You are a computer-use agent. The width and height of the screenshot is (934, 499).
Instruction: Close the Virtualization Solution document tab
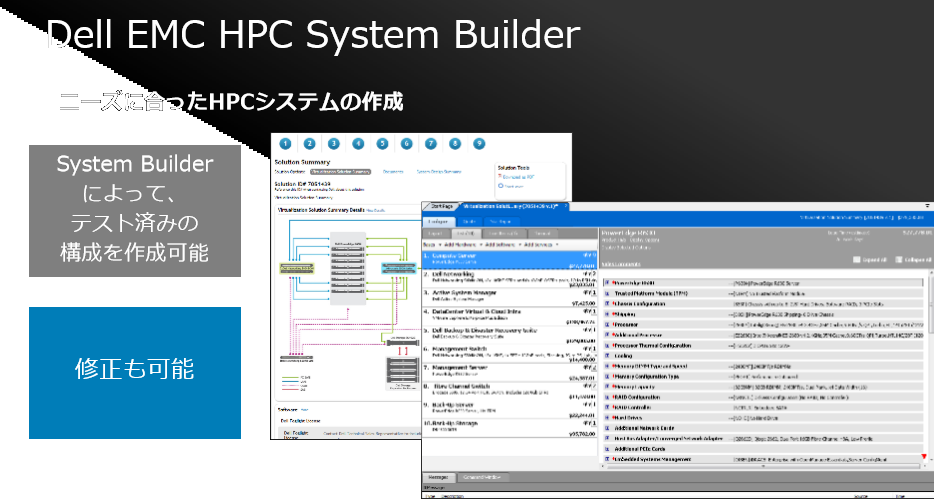click(566, 206)
